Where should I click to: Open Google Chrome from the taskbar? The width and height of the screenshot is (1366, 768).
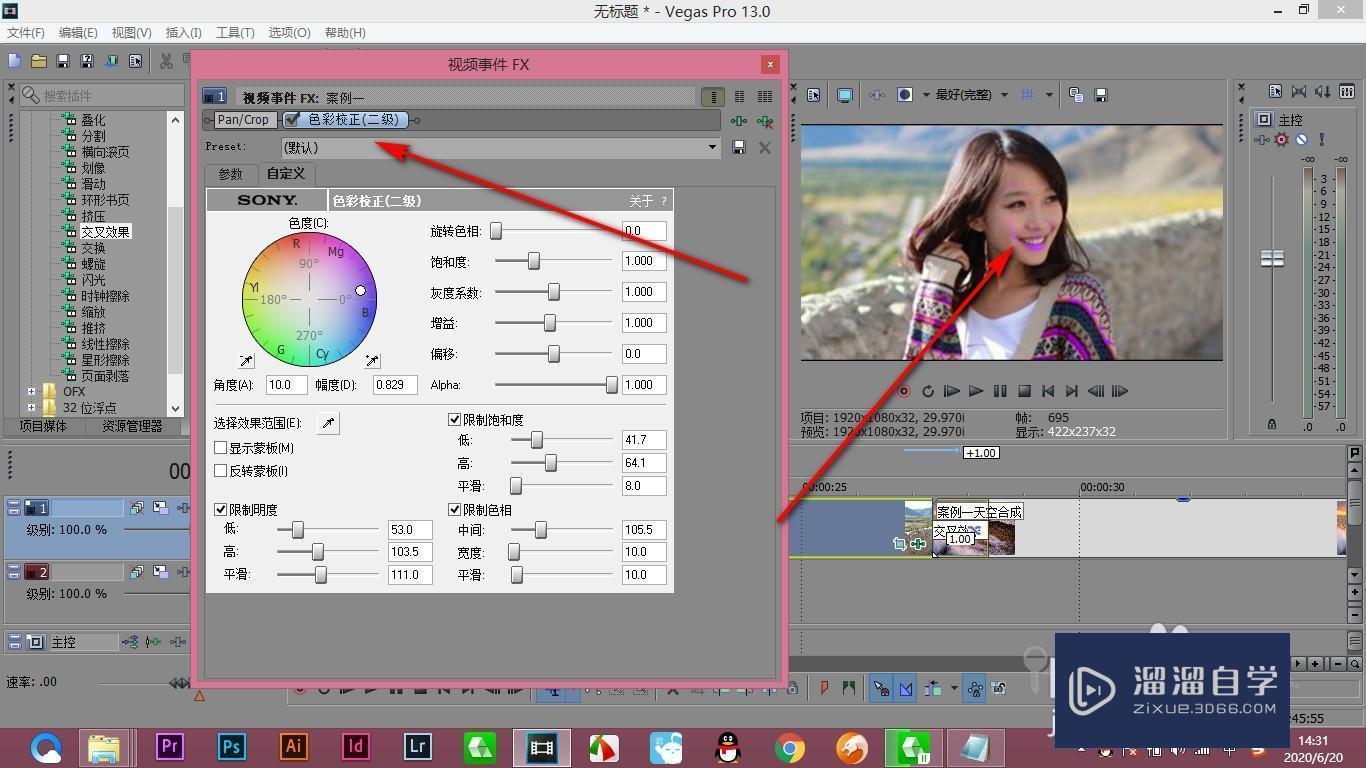[790, 747]
